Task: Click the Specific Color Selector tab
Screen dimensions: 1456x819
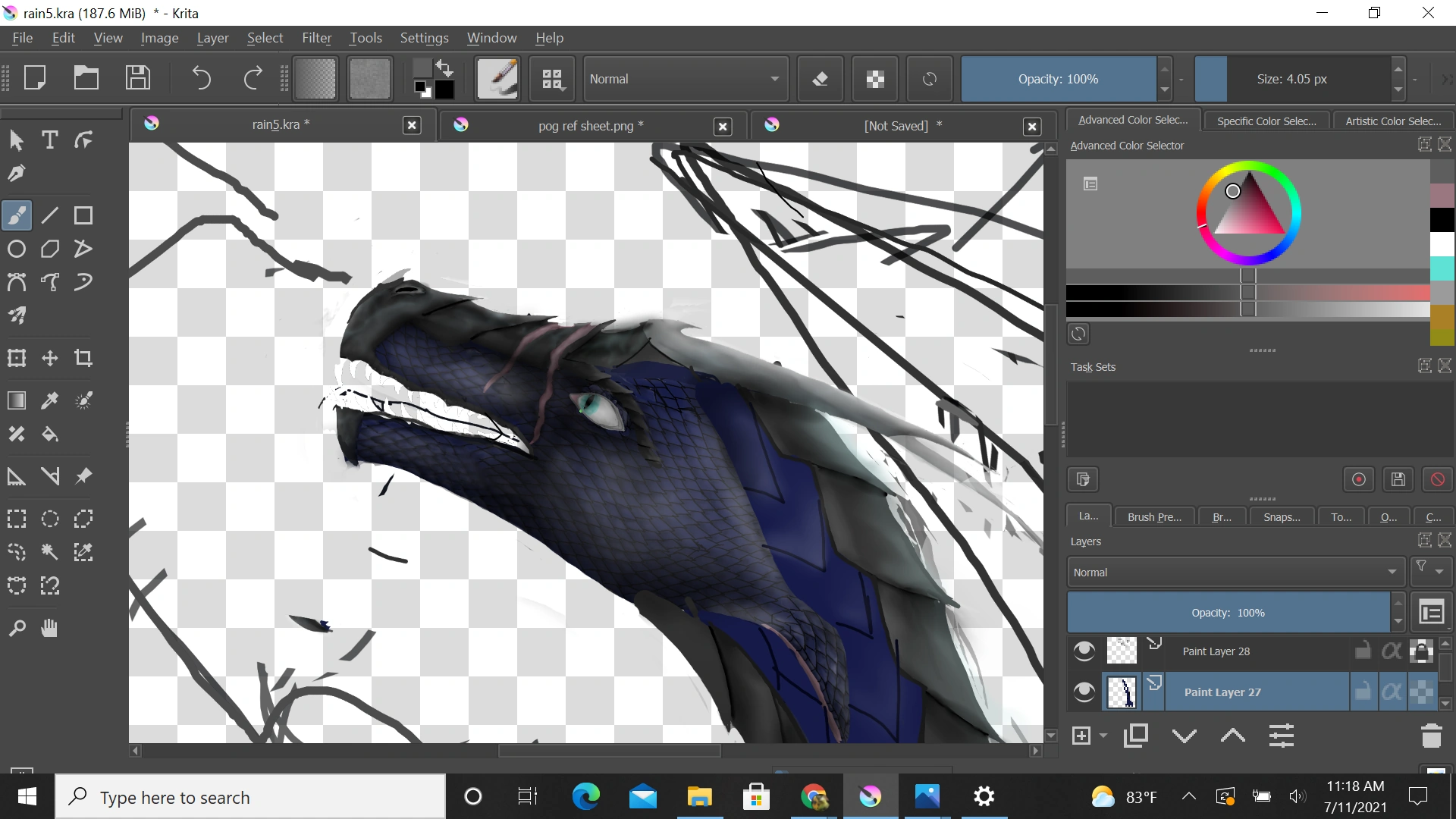Action: coord(1266,120)
